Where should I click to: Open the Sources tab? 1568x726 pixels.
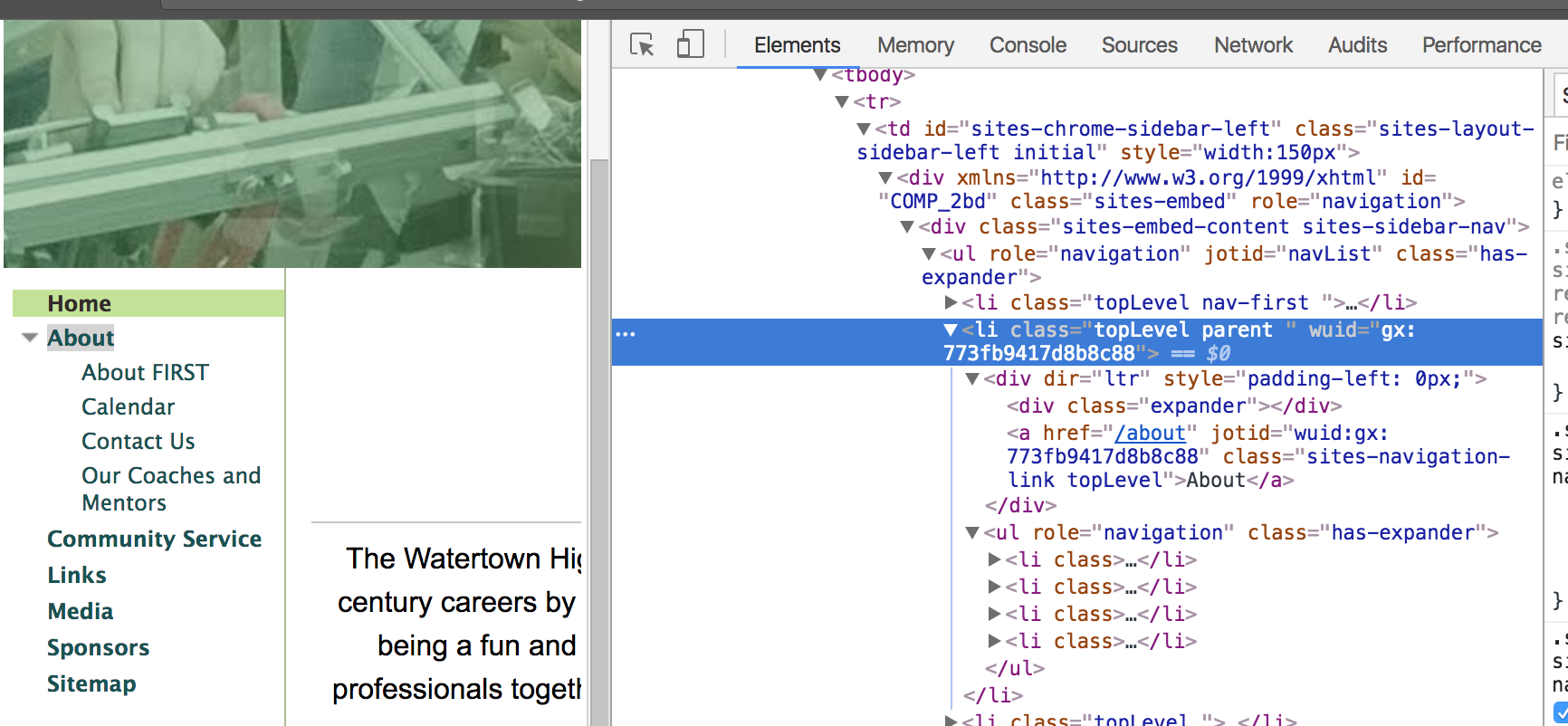point(1139,45)
